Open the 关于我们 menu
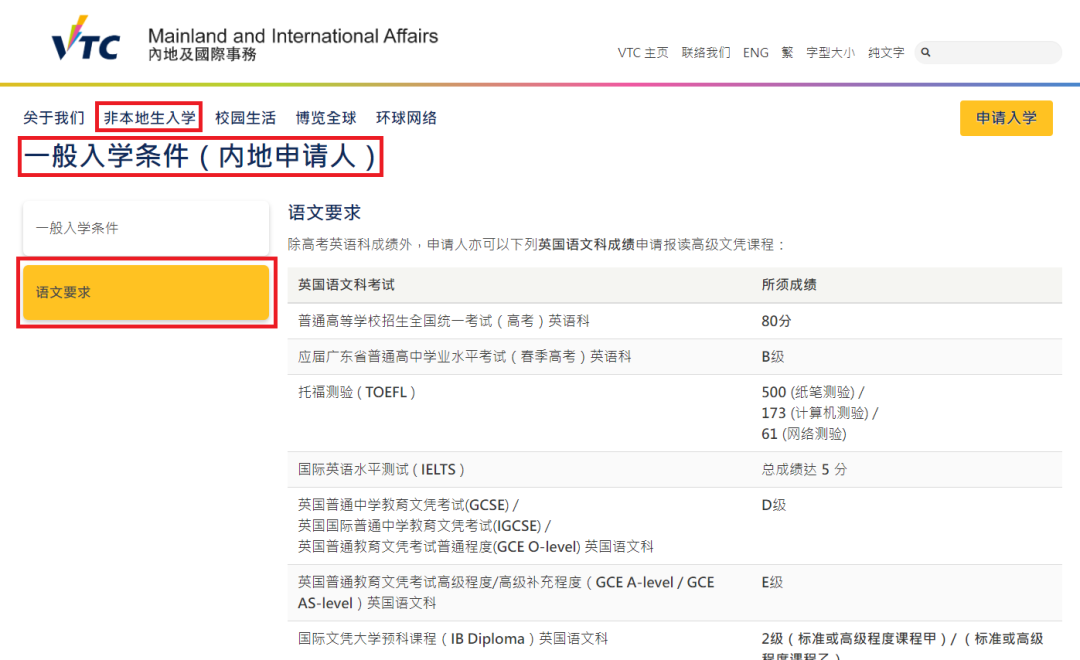Screen dimensions: 1080x660 [54, 118]
